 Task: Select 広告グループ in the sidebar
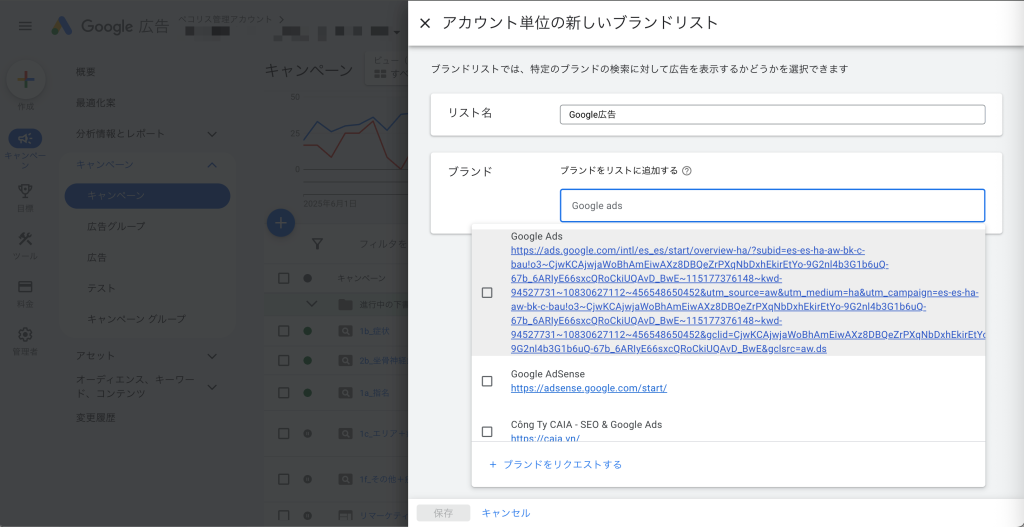(116, 226)
